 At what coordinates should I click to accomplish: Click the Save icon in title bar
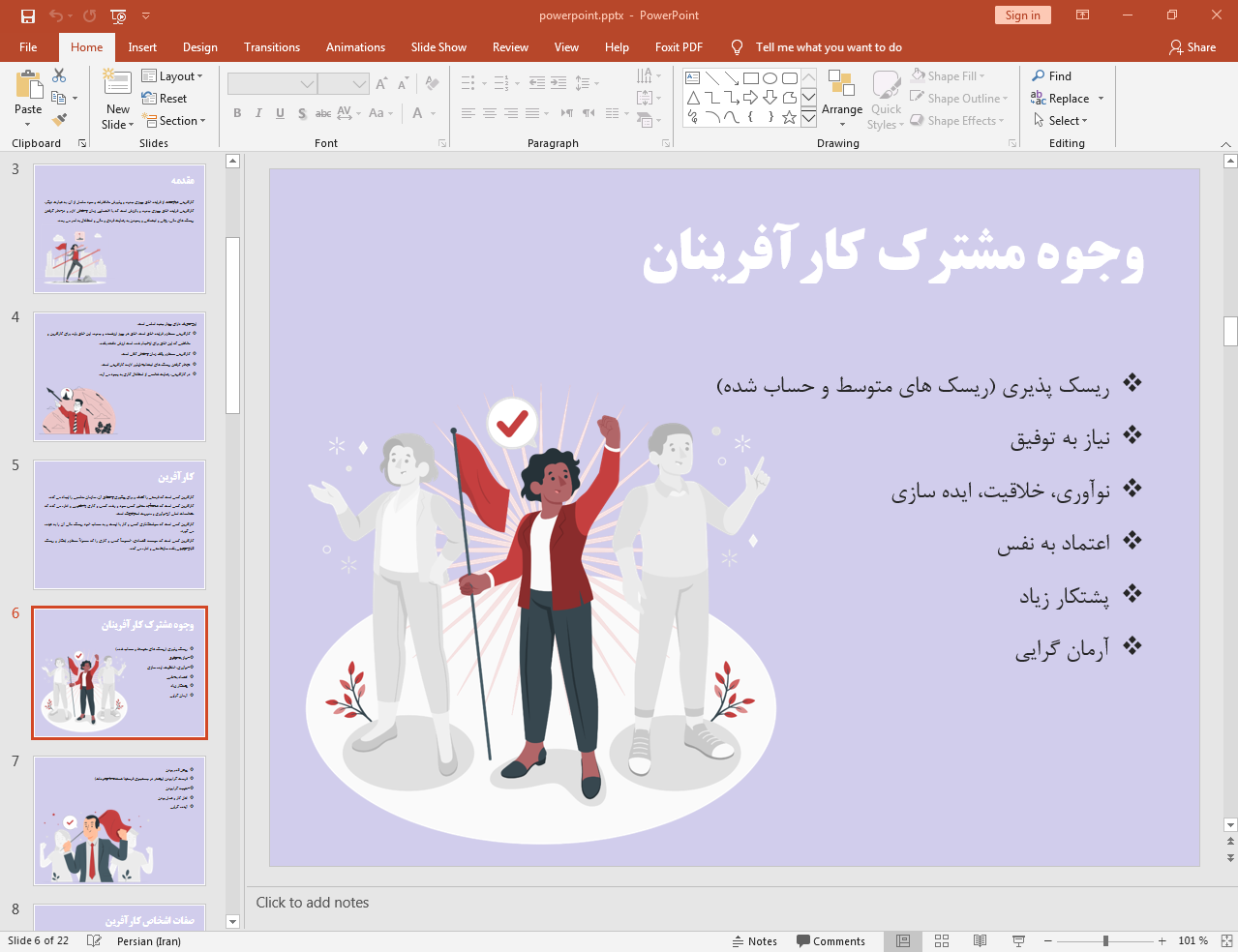[x=27, y=15]
